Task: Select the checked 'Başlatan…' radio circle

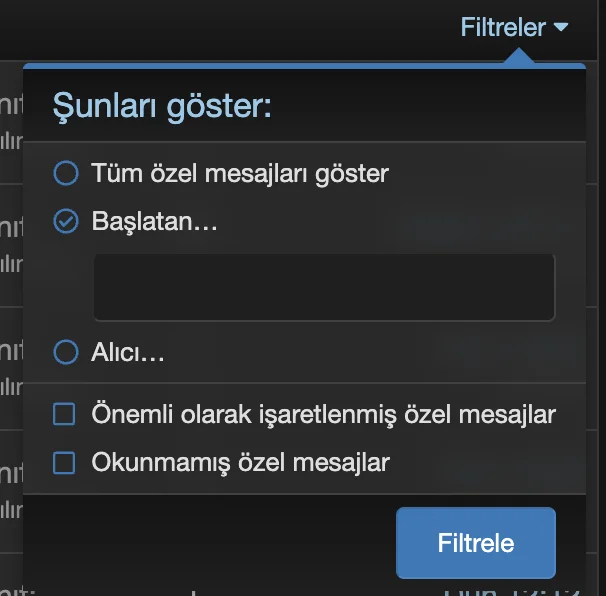Action: pyautogui.click(x=65, y=222)
